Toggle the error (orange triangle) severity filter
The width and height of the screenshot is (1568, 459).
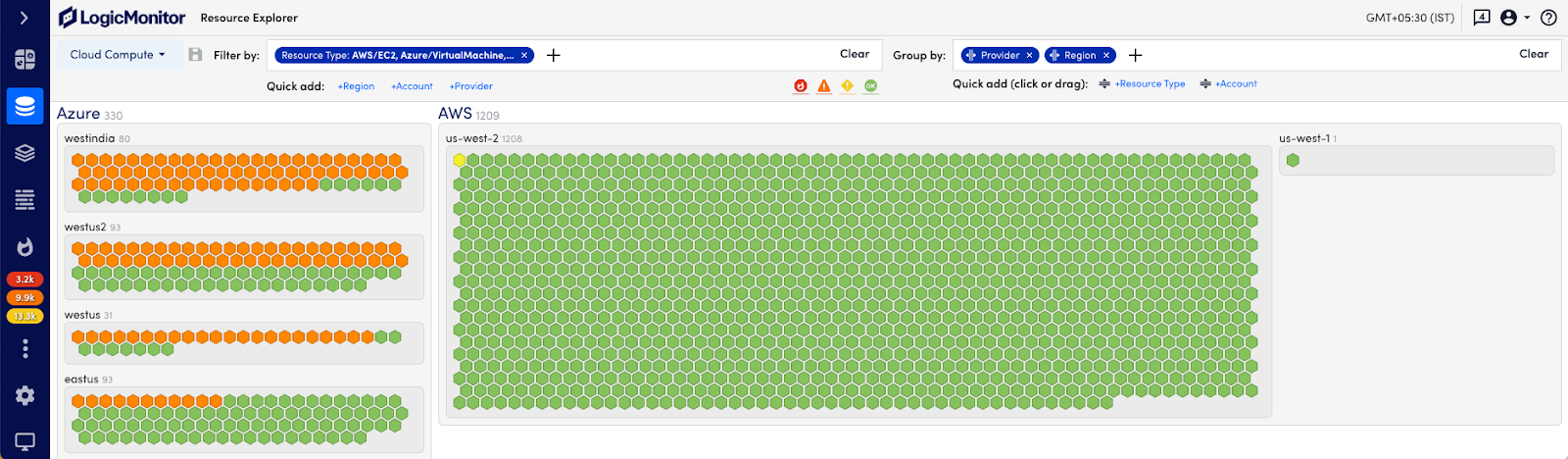tap(824, 86)
